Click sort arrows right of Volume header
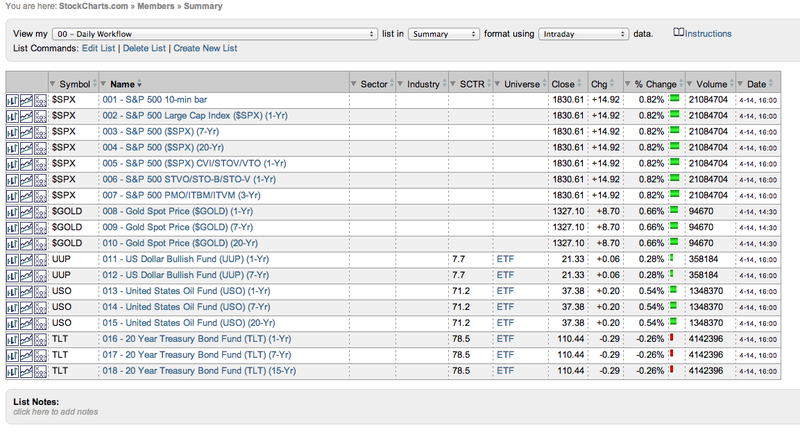This screenshot has height=432, width=800. coord(732,84)
